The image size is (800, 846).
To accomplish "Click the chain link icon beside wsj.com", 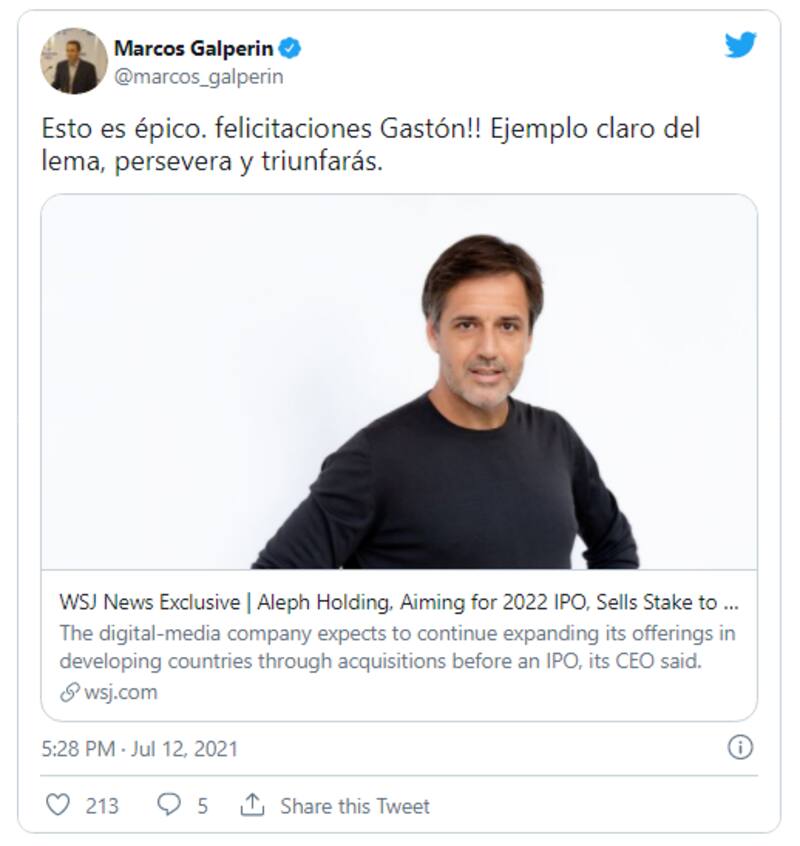I will (70, 692).
